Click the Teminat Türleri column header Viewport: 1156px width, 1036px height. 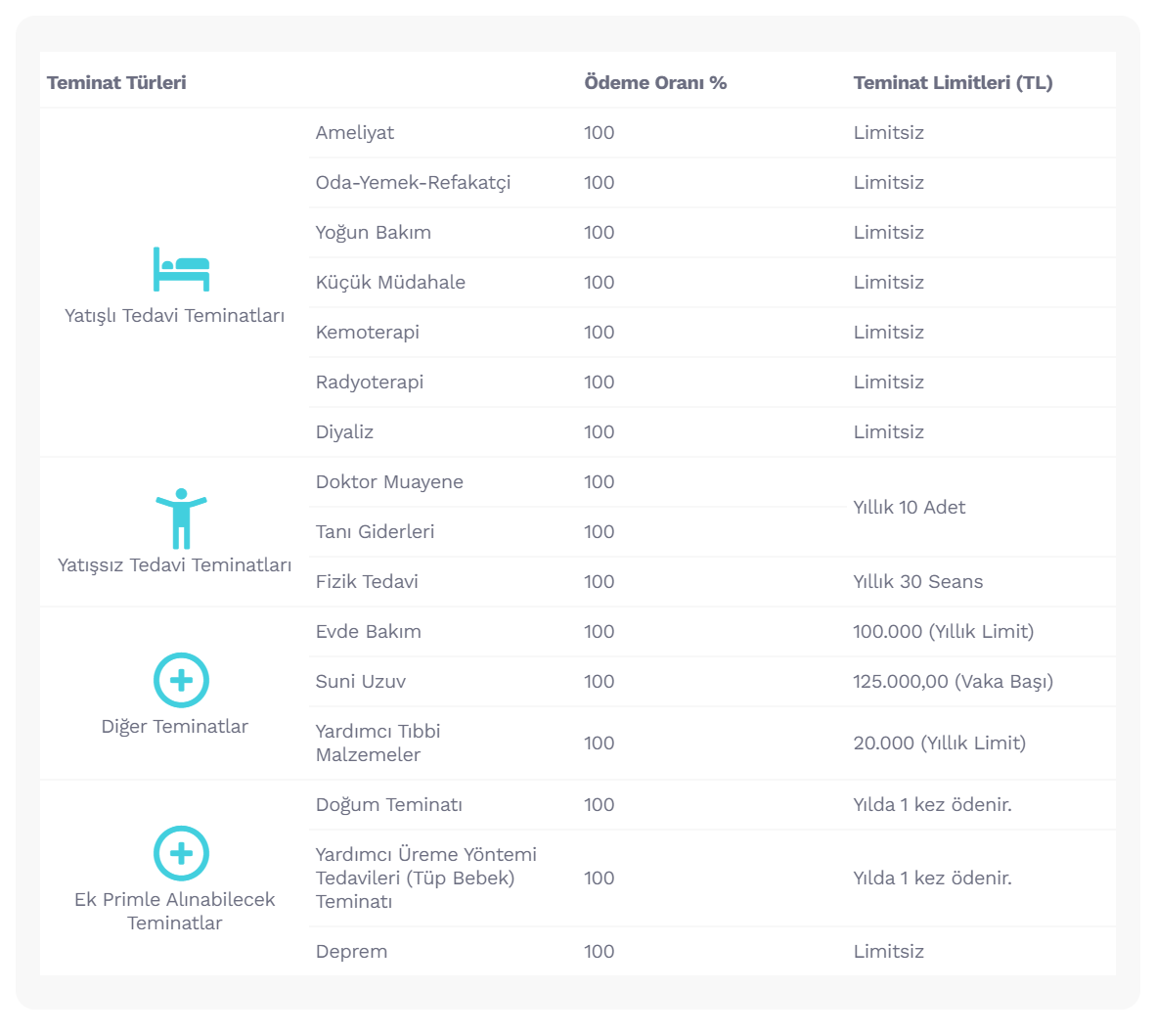(116, 83)
